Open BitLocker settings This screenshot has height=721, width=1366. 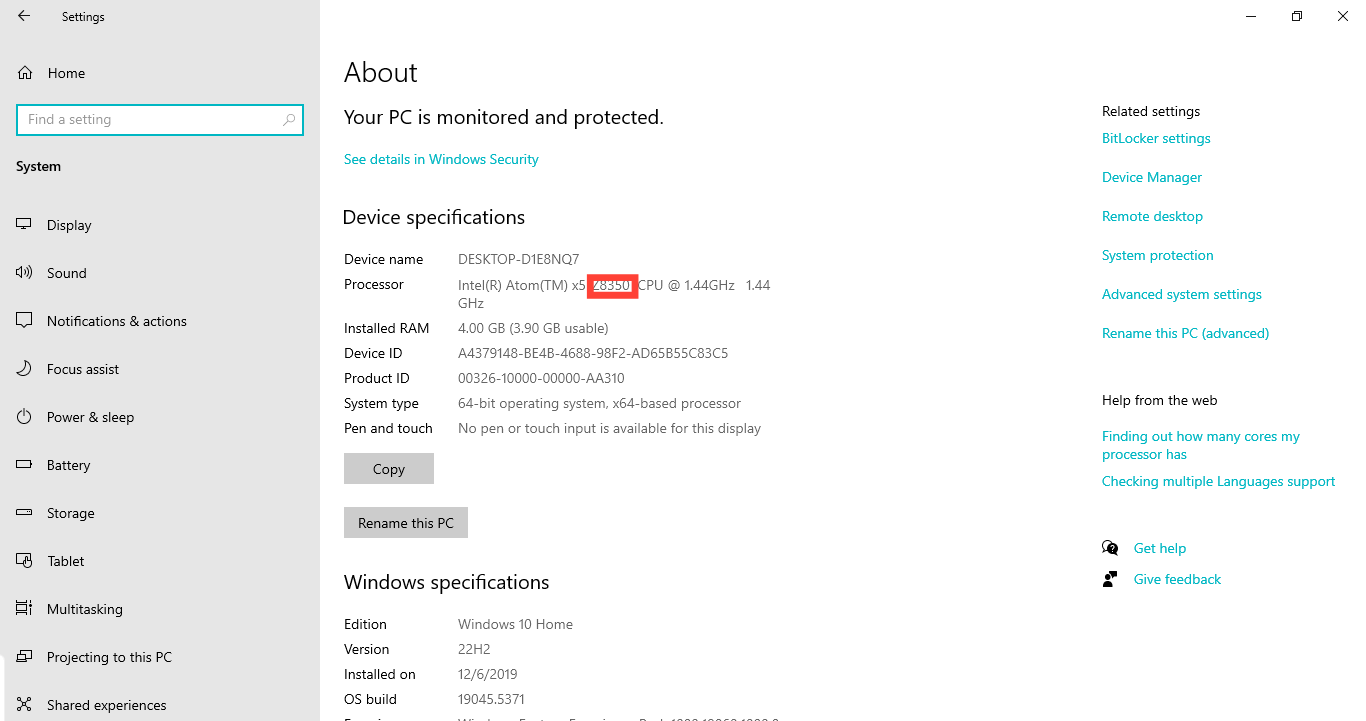1156,138
